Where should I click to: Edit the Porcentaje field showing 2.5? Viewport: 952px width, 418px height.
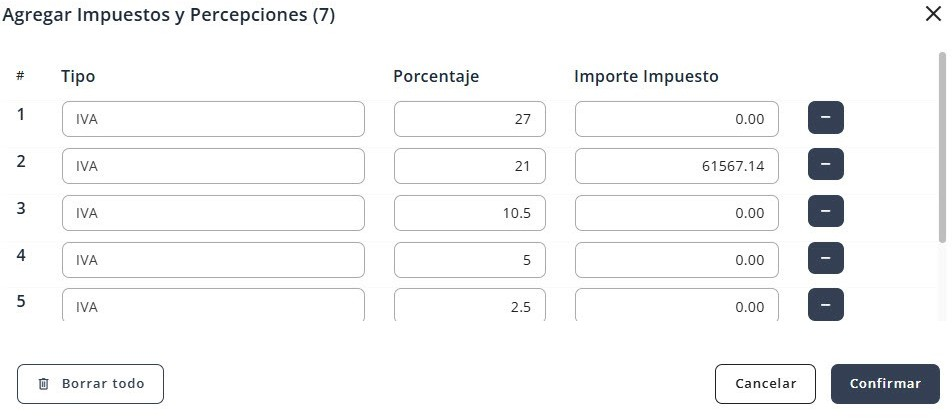[x=469, y=305]
